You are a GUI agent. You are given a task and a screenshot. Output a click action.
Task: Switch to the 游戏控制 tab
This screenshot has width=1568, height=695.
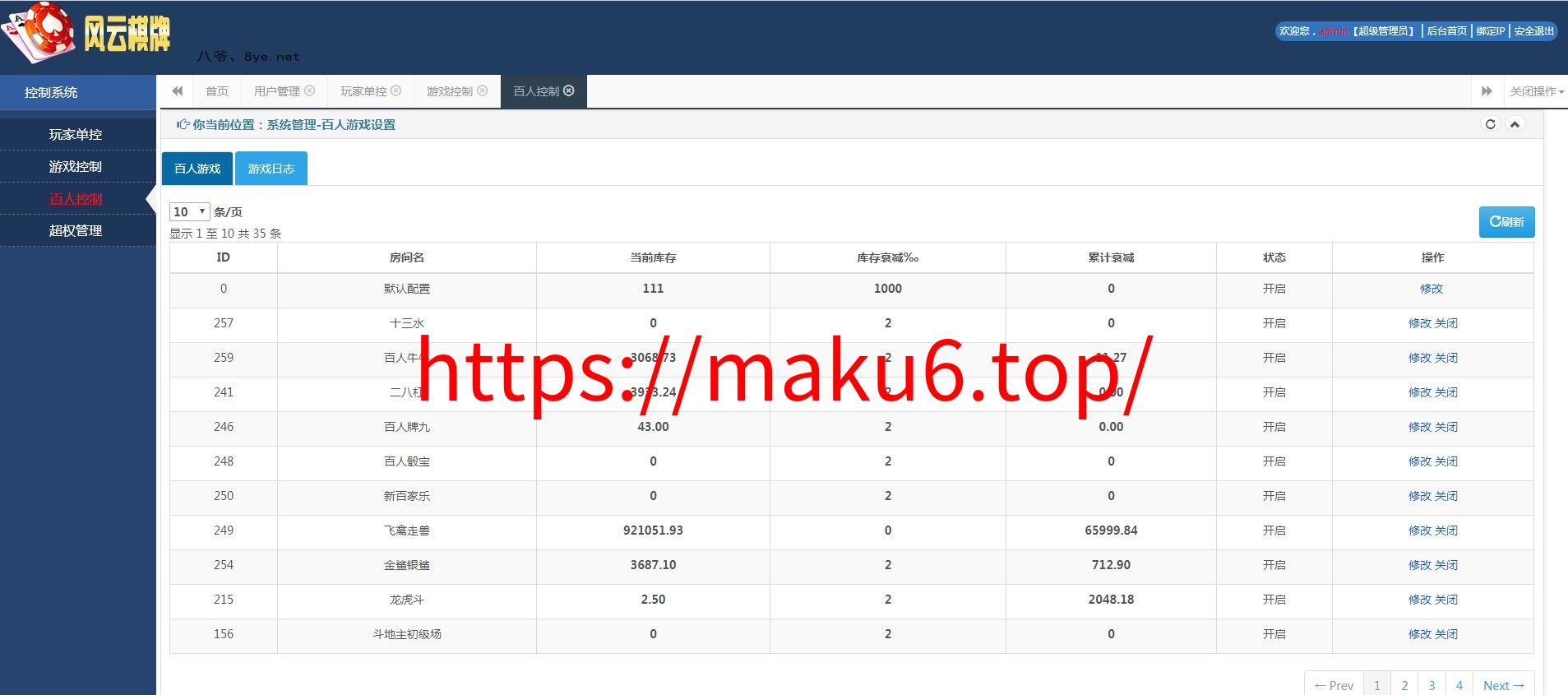pyautogui.click(x=450, y=91)
